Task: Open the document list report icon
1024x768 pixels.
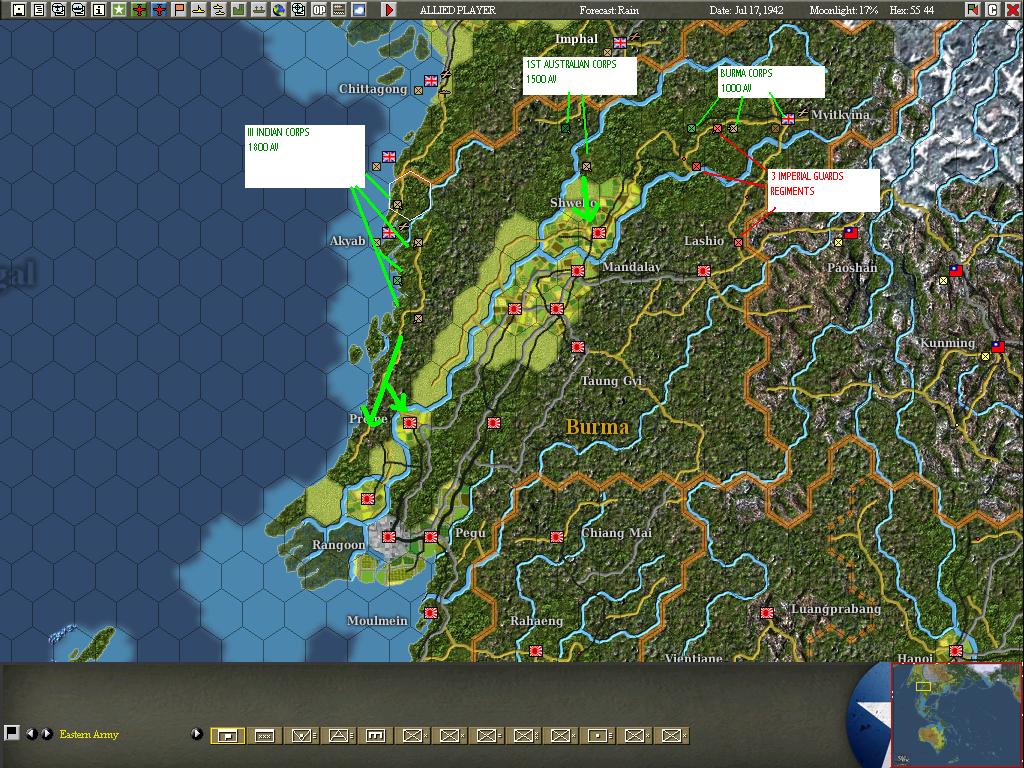Action: point(39,10)
